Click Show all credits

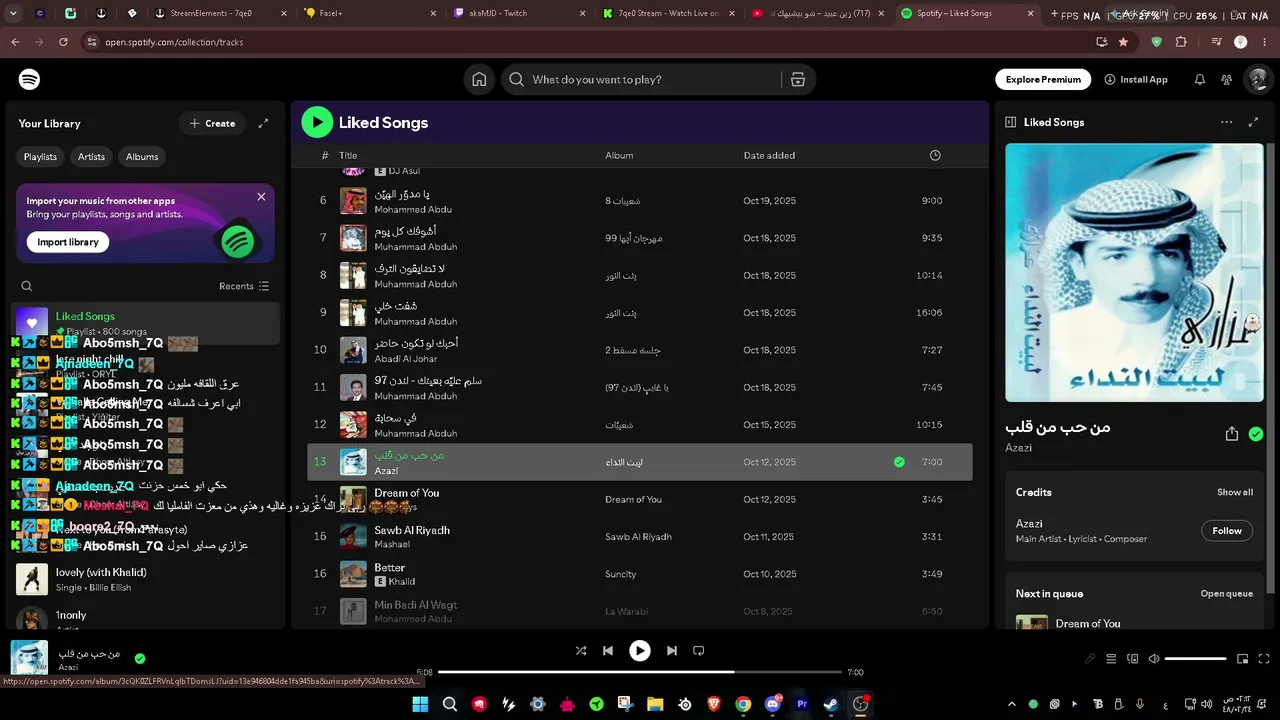(x=1235, y=493)
